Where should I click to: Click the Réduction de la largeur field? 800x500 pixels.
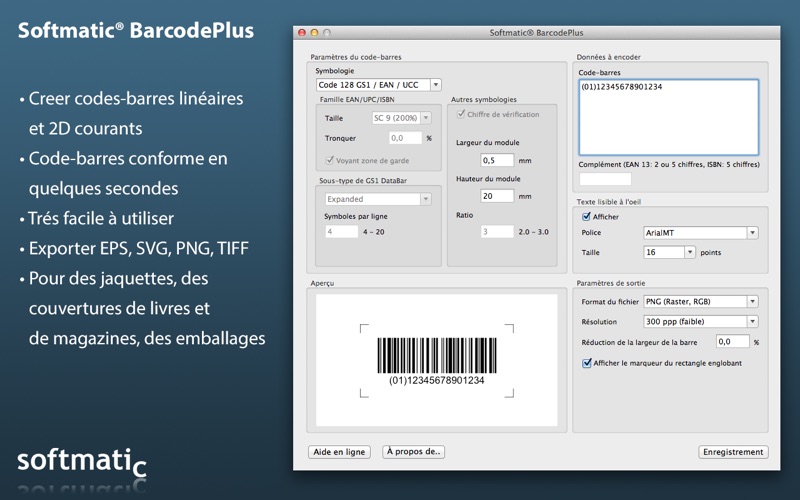pyautogui.click(x=733, y=342)
